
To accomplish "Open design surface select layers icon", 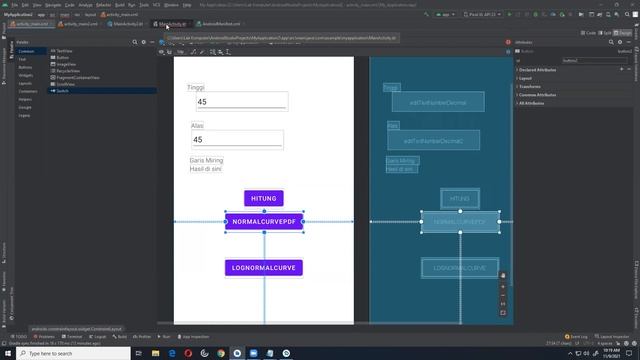I will pos(162,42).
